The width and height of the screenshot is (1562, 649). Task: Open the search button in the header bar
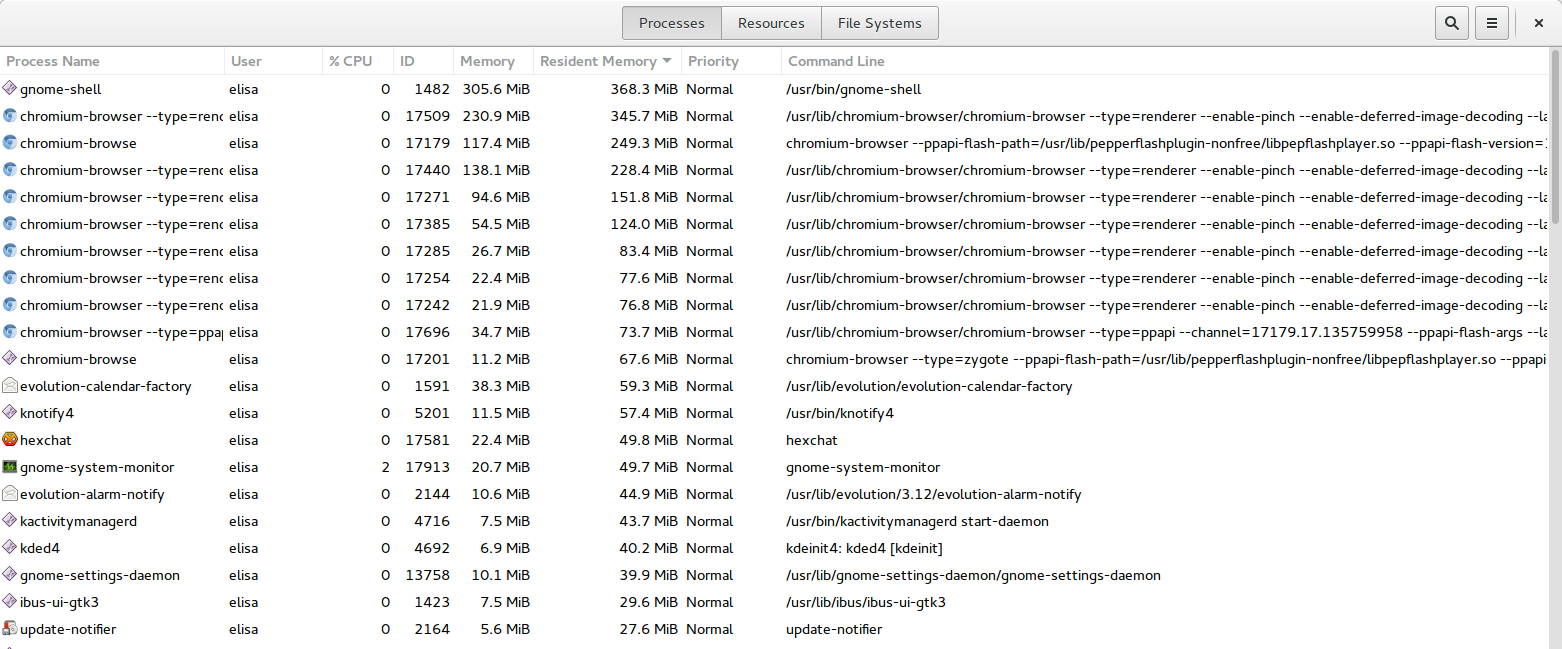tap(1451, 23)
